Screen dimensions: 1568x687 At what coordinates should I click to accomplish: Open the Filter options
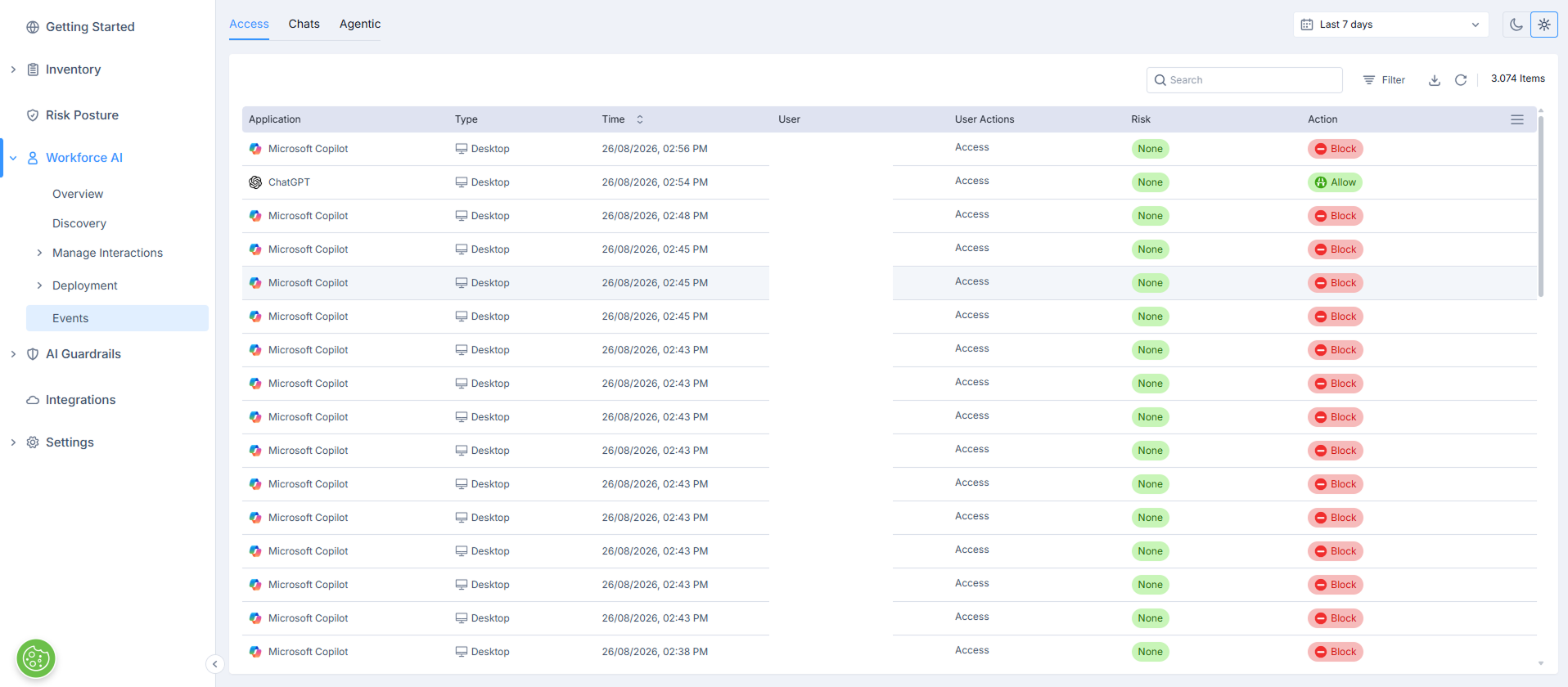pos(1384,80)
